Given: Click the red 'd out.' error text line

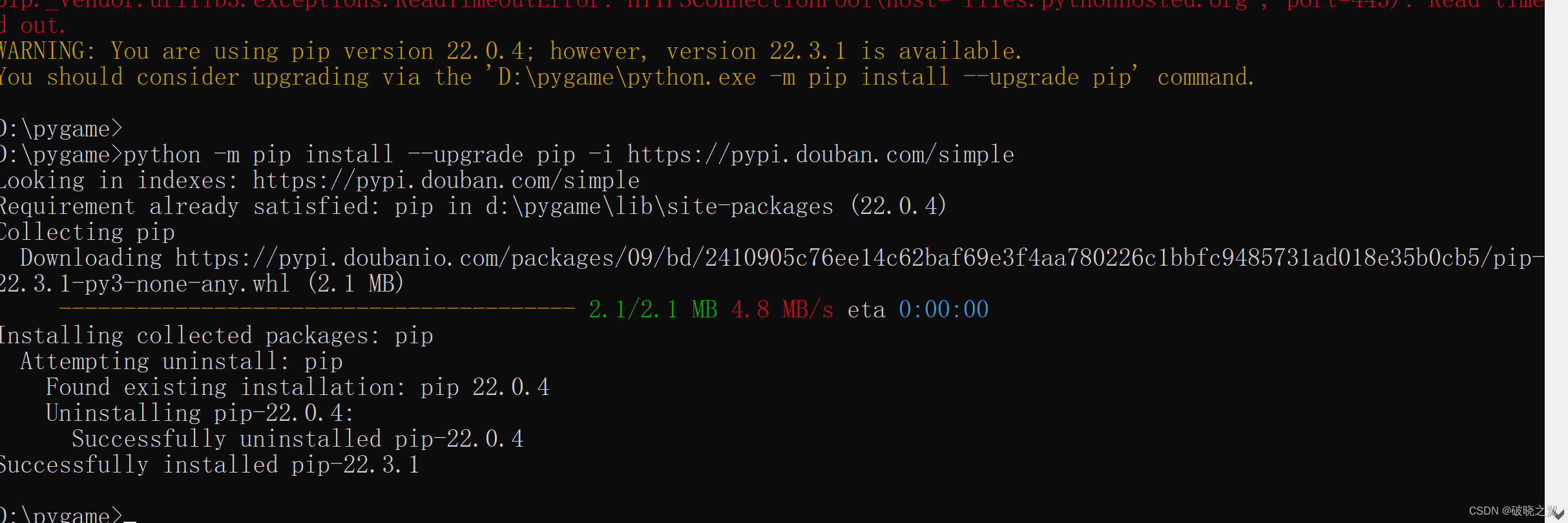Looking at the screenshot, I should [34, 26].
